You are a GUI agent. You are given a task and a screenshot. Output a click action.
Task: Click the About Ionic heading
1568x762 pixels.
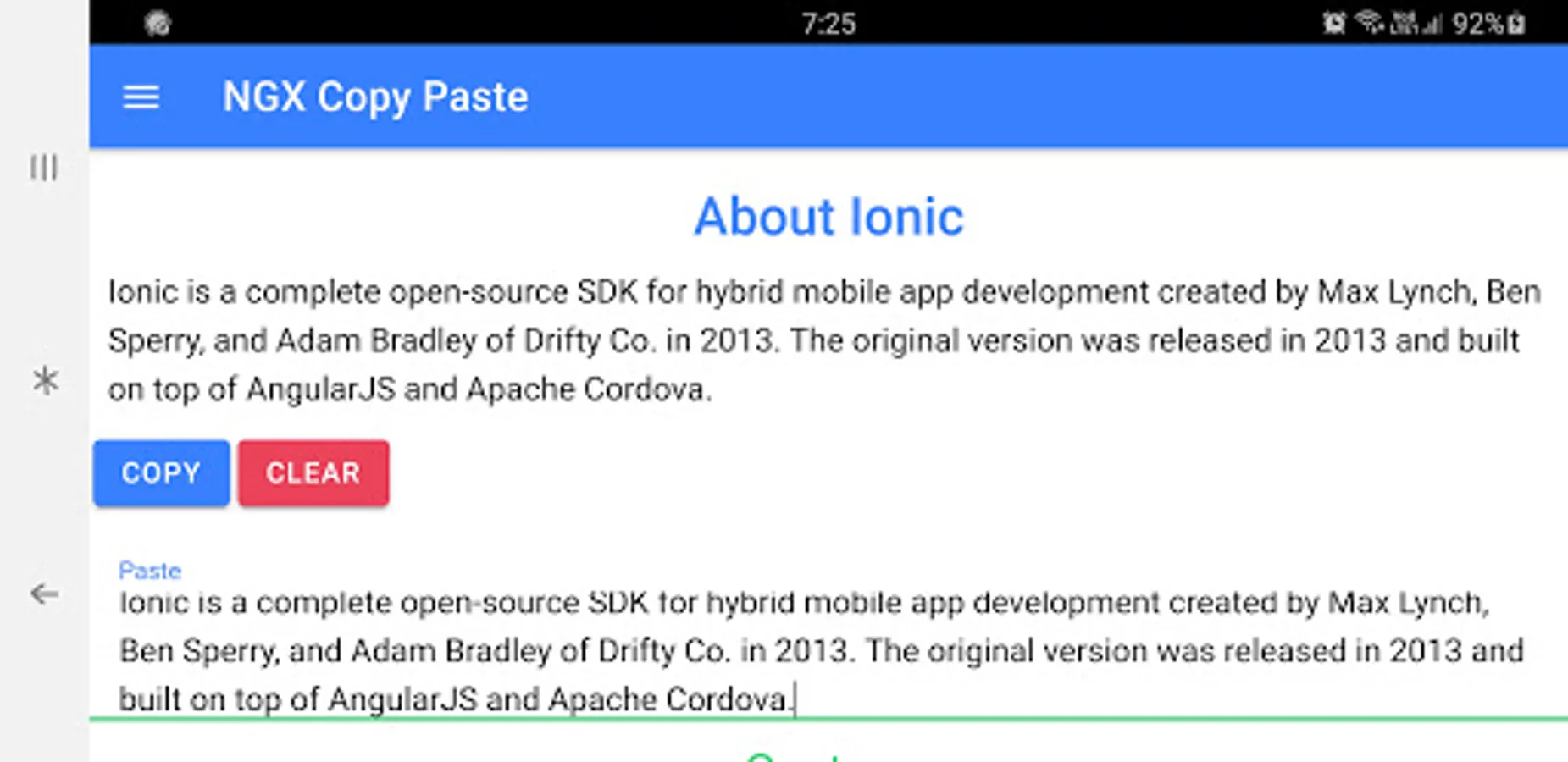(x=828, y=217)
